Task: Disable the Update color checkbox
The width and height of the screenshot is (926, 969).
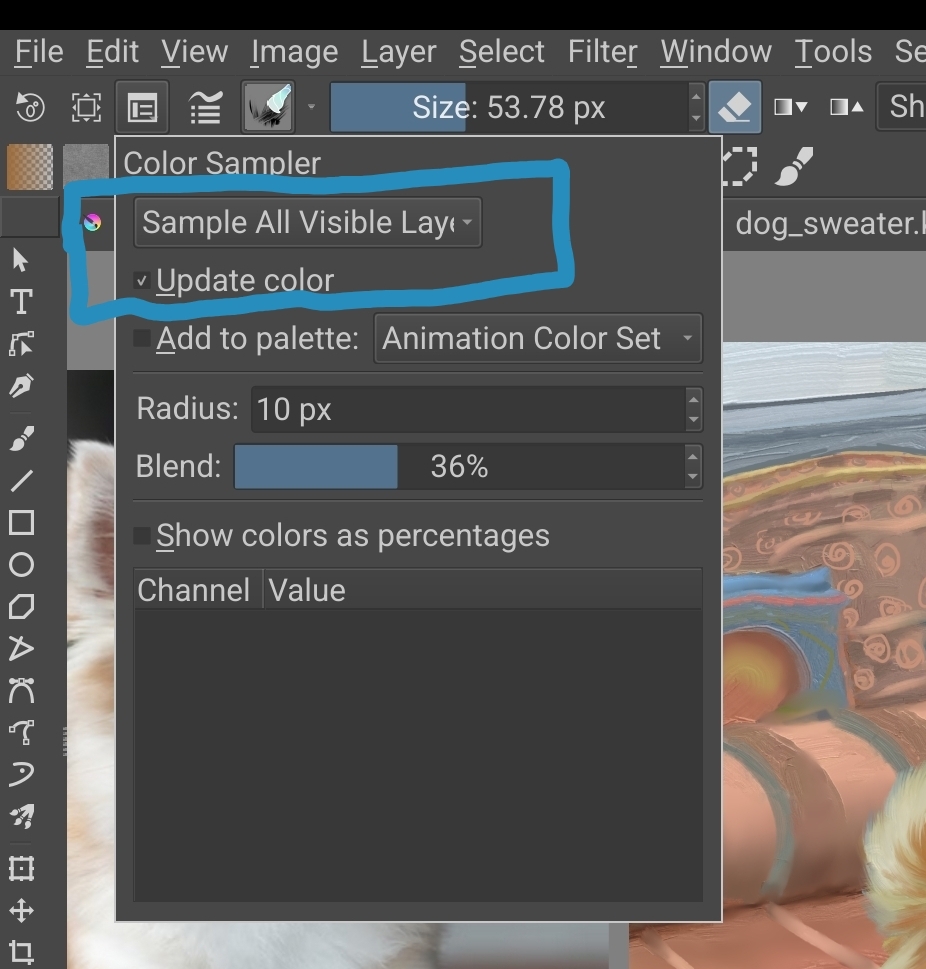Action: tap(142, 281)
